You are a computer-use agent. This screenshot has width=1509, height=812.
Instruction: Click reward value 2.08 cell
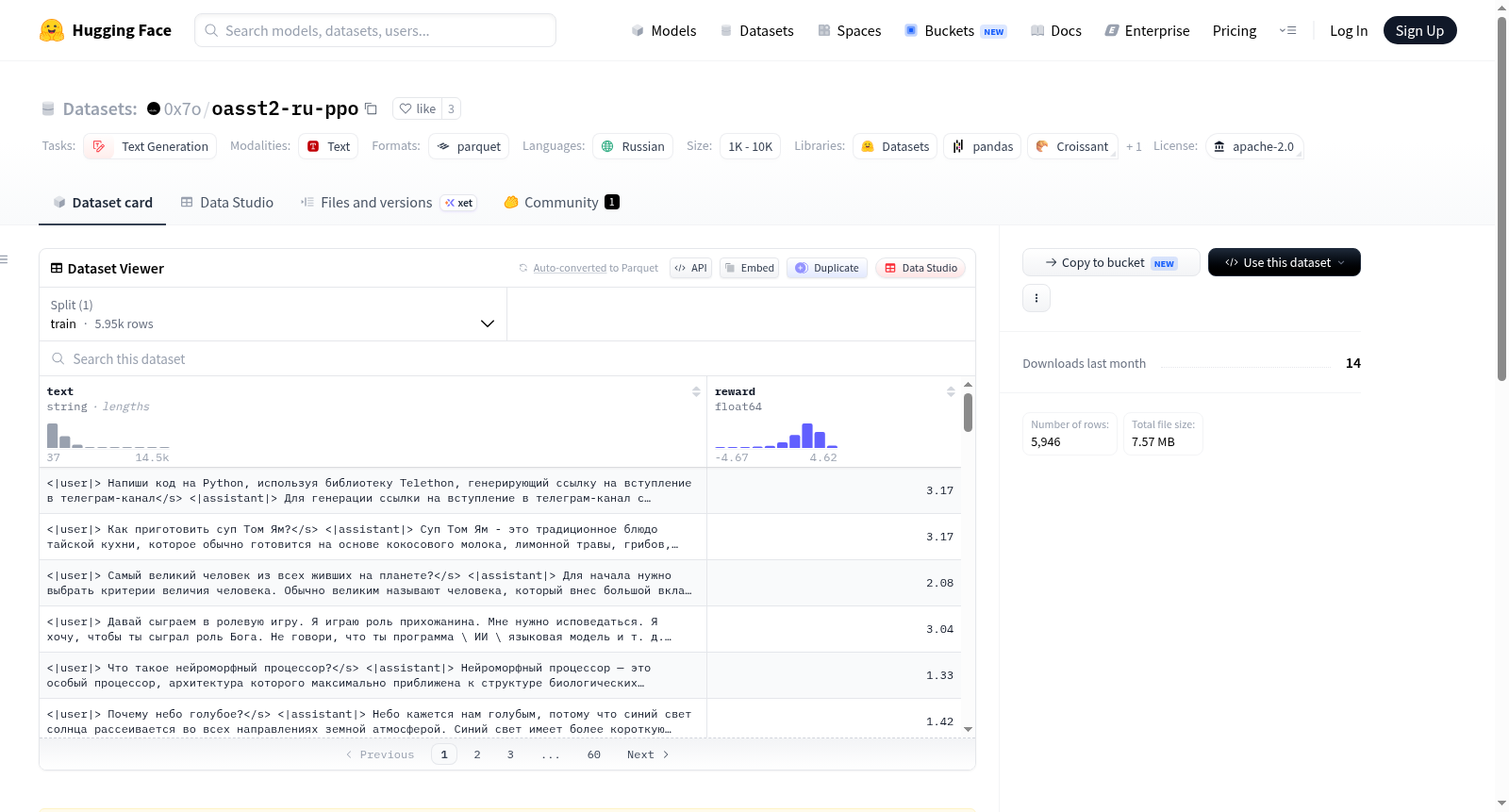[x=835, y=583]
